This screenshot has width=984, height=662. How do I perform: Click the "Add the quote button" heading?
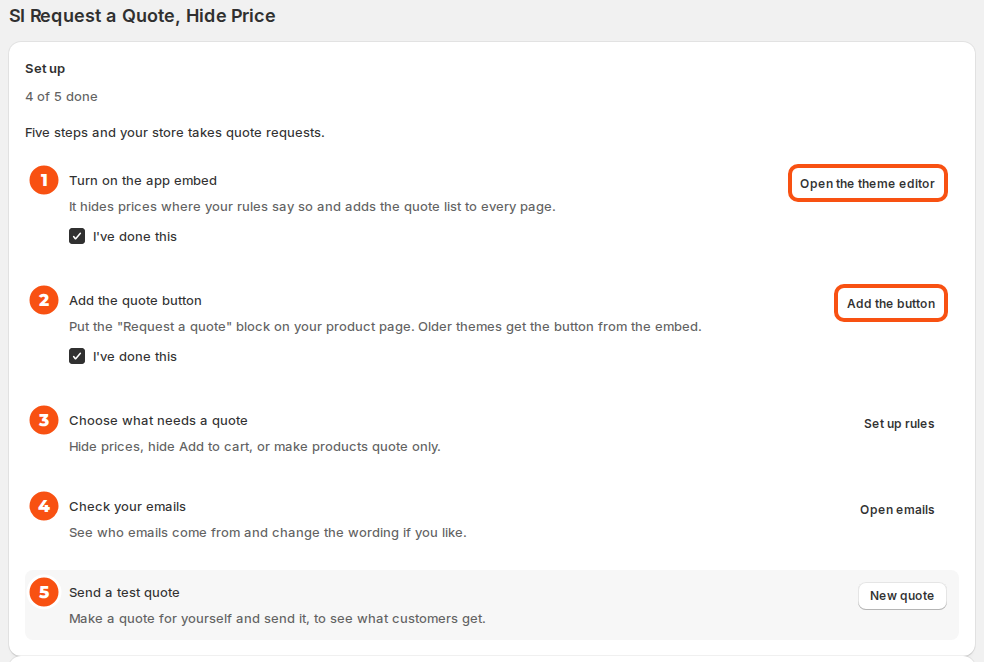point(136,301)
